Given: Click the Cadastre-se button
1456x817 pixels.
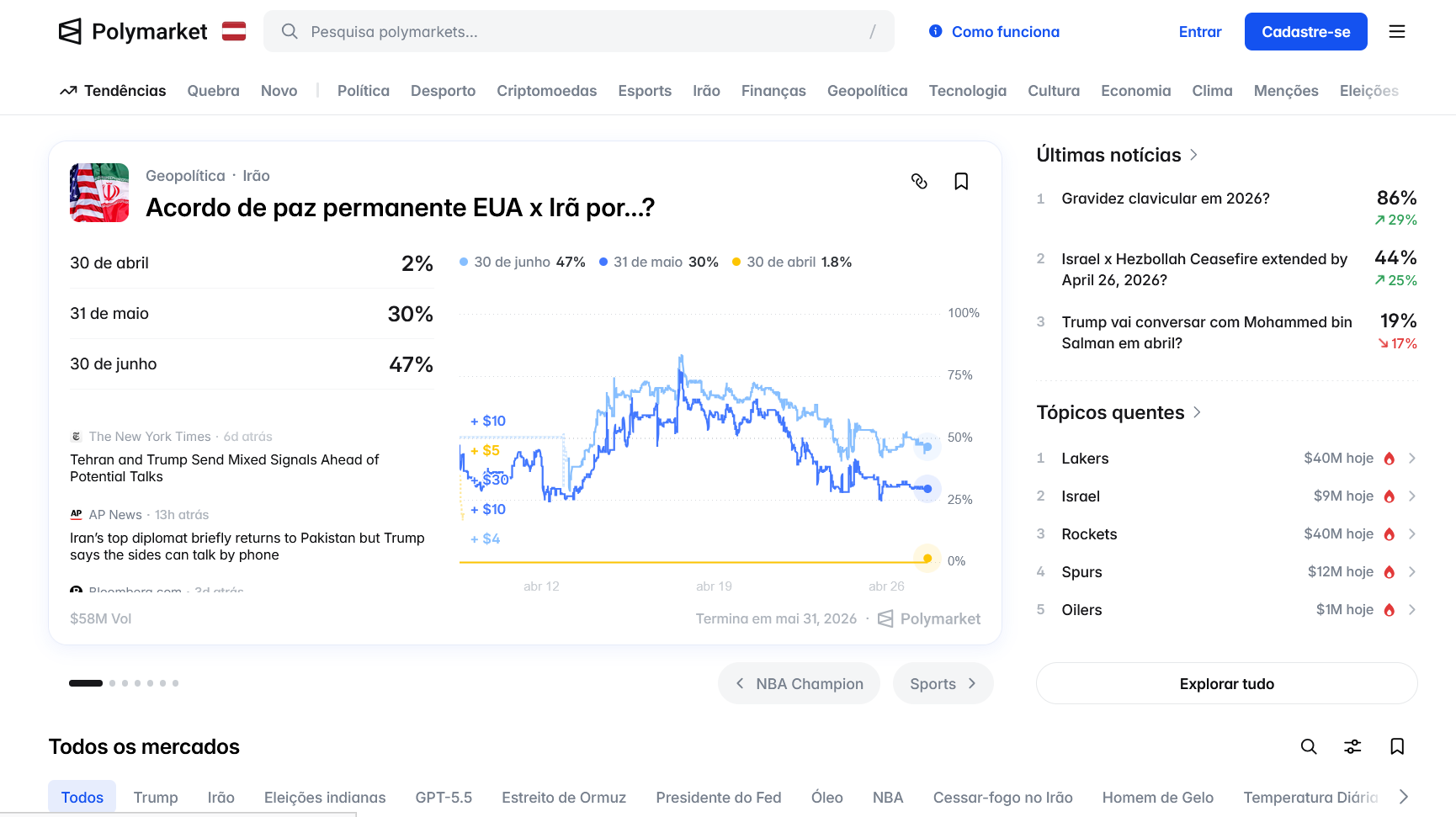Looking at the screenshot, I should click(x=1305, y=31).
